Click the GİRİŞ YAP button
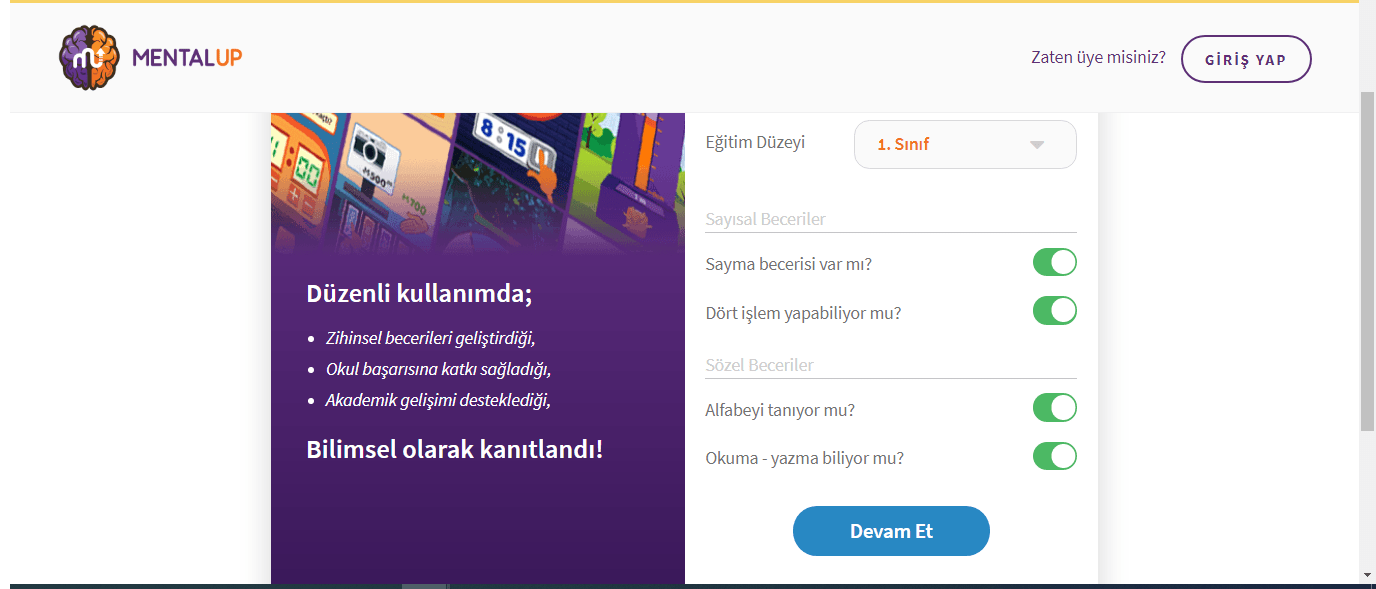 tap(1246, 59)
